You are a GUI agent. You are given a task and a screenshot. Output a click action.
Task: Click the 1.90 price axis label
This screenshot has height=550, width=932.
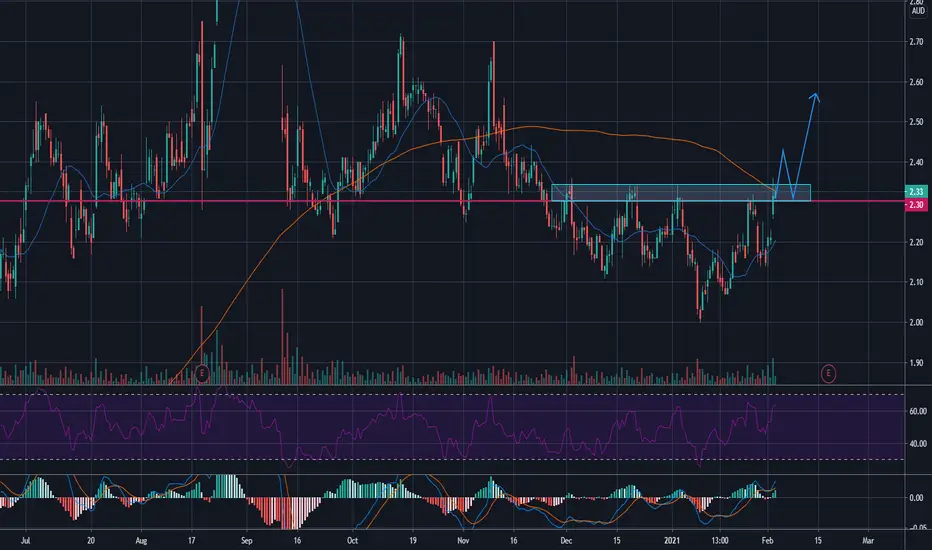(x=916, y=363)
